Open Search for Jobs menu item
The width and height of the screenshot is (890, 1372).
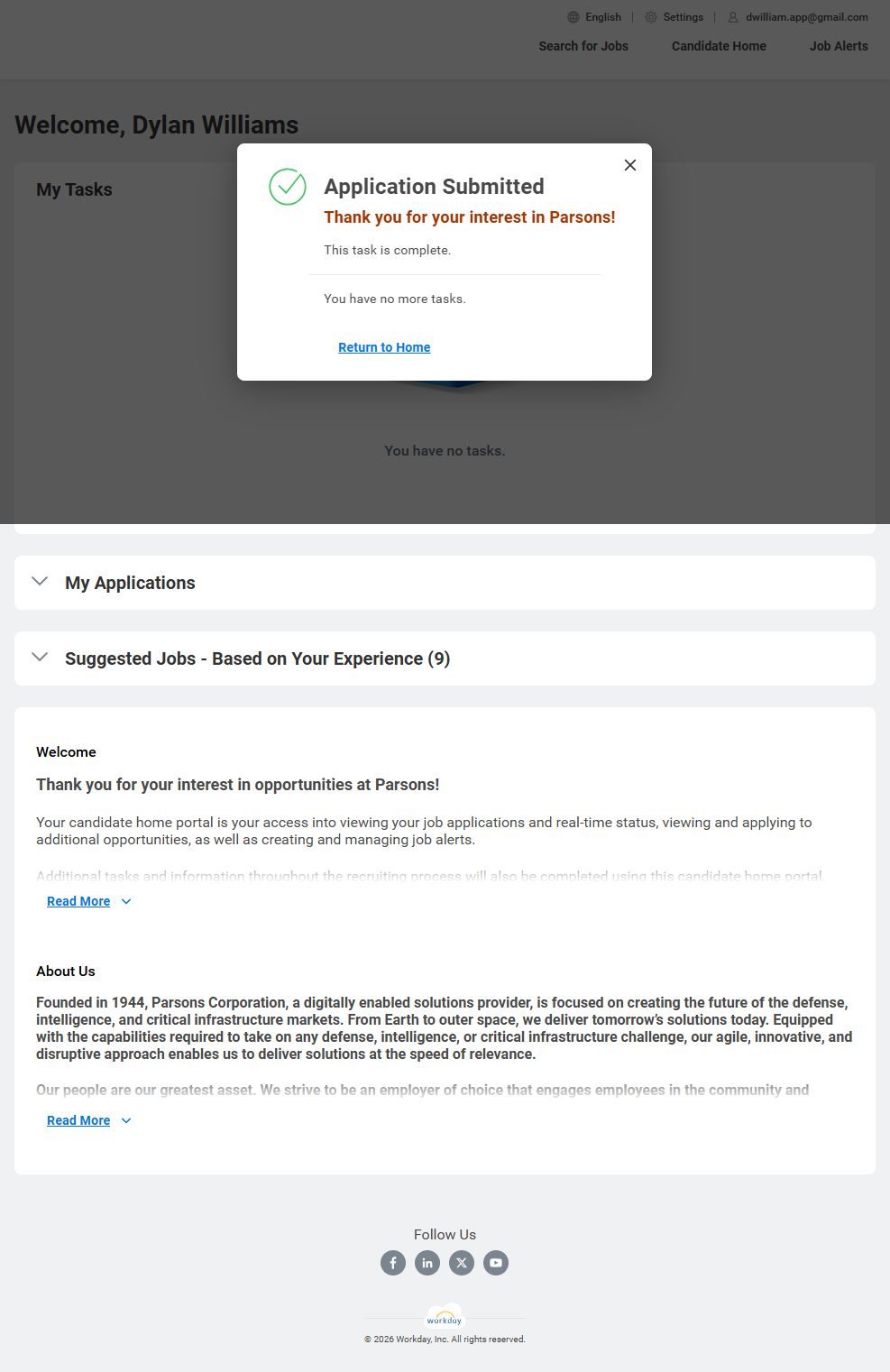(x=583, y=46)
